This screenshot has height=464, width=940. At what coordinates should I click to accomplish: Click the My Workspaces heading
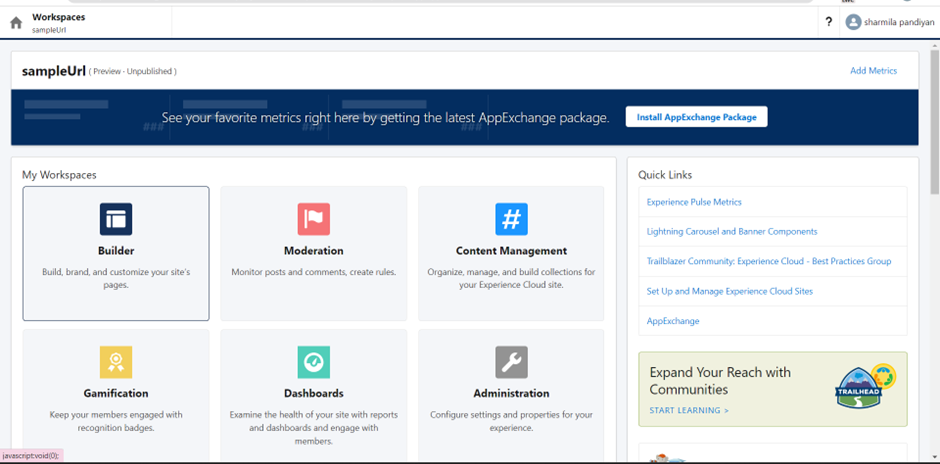pos(59,175)
